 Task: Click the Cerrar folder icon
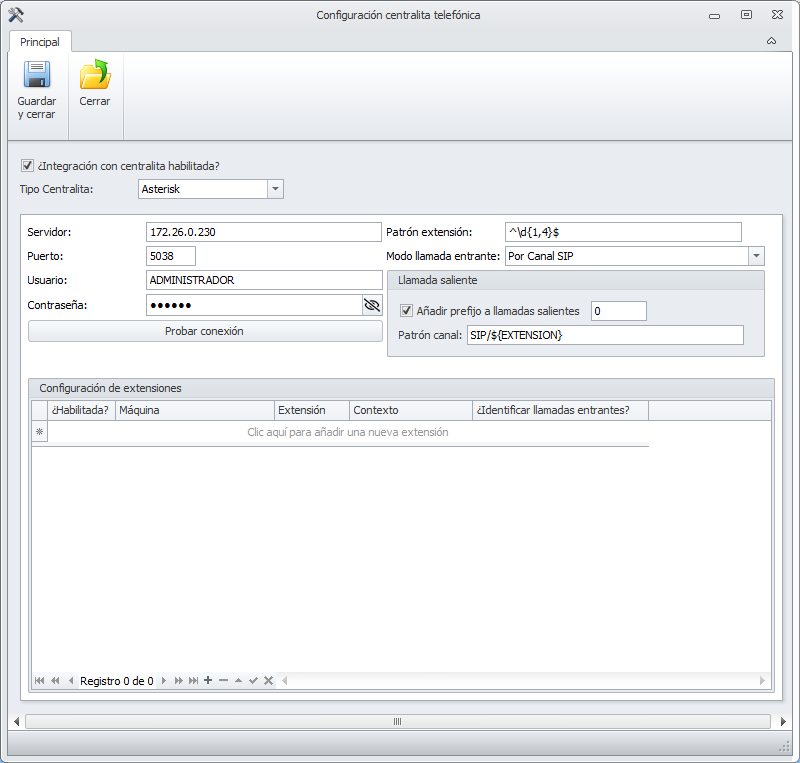pos(95,76)
